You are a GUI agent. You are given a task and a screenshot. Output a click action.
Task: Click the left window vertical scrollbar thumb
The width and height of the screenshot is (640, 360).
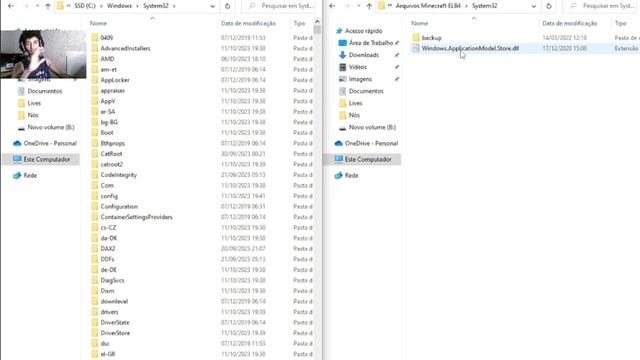[x=317, y=29]
